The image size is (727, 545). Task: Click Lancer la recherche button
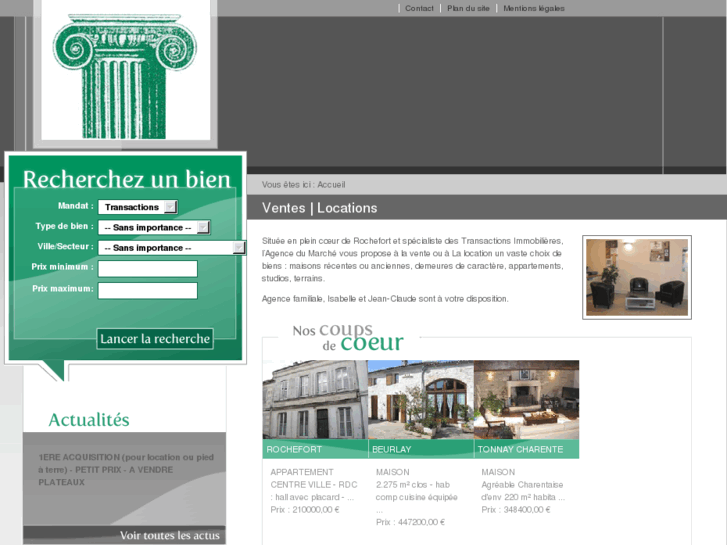point(155,339)
